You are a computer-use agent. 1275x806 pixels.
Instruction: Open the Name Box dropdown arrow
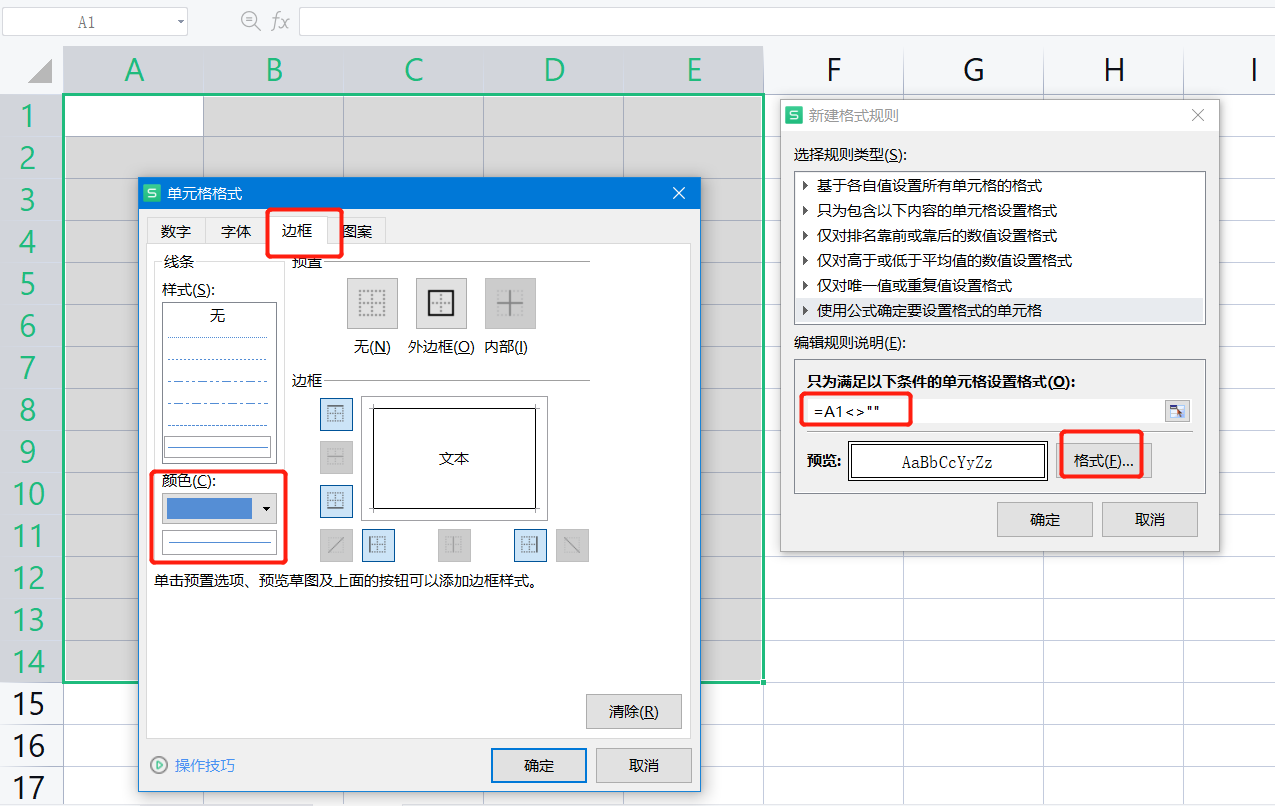click(180, 21)
